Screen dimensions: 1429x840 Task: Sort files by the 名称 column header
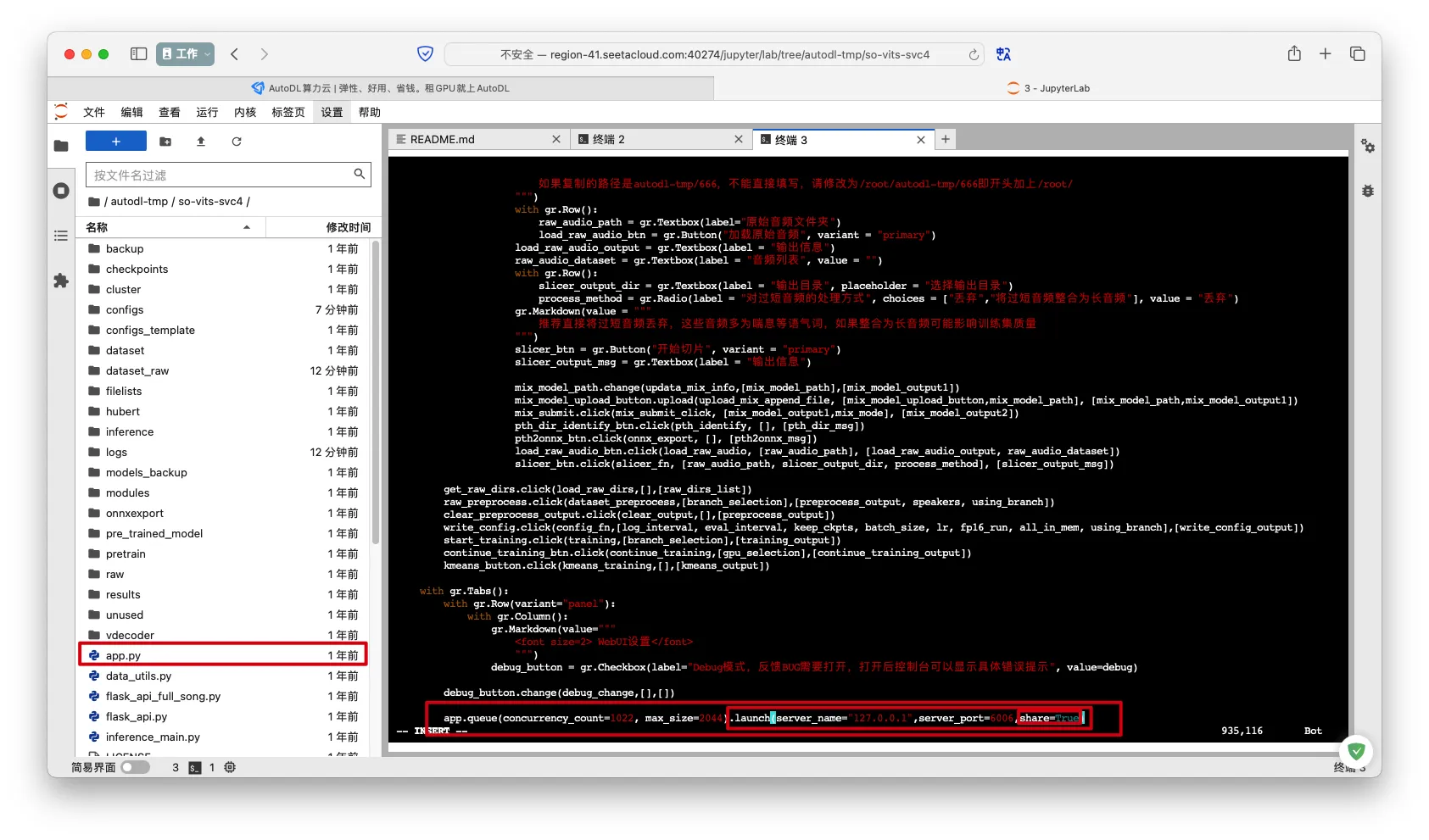(x=170, y=227)
